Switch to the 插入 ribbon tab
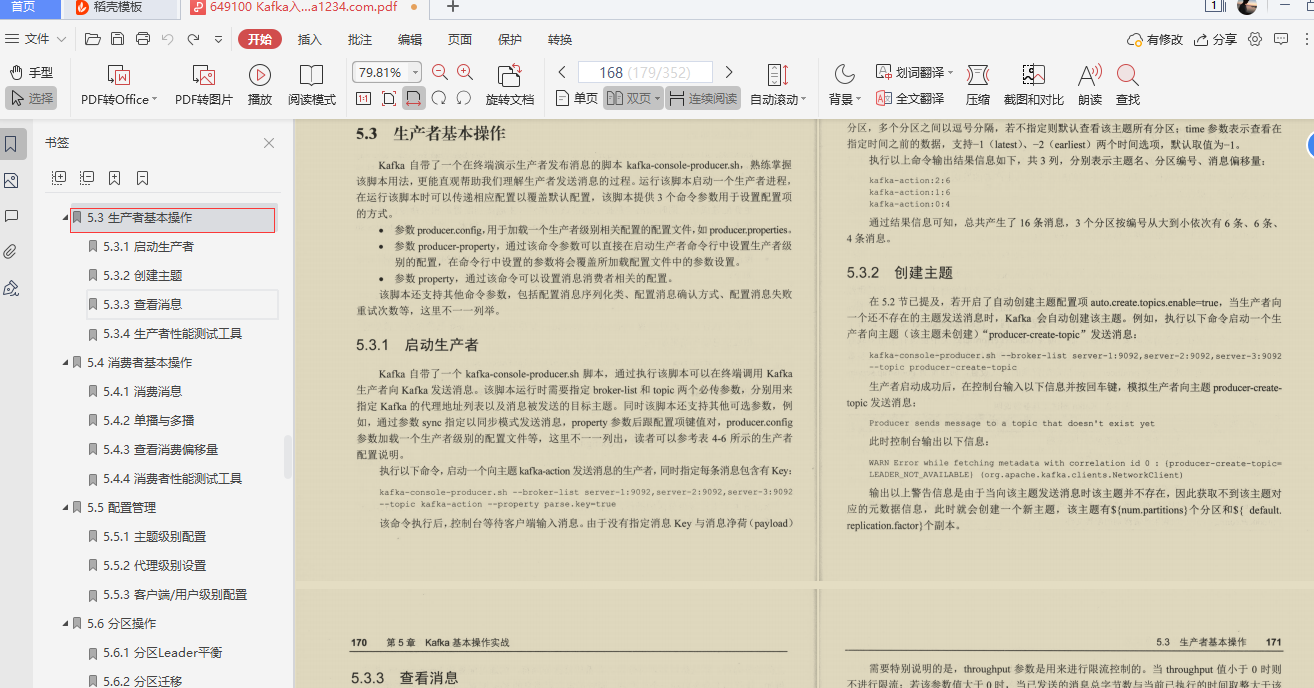The width and height of the screenshot is (1314, 688). [x=308, y=39]
